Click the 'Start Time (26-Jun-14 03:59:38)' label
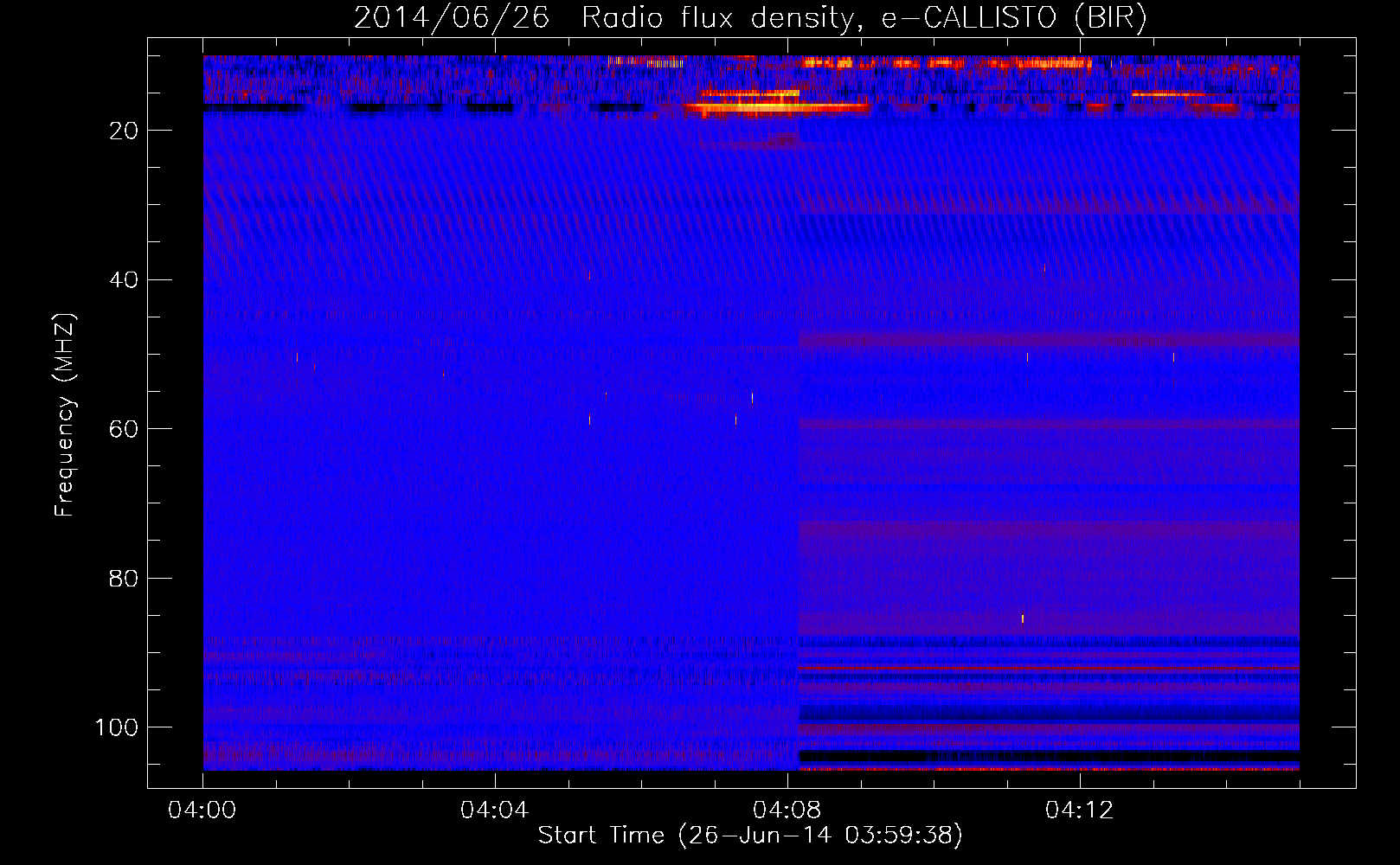 coord(750,836)
